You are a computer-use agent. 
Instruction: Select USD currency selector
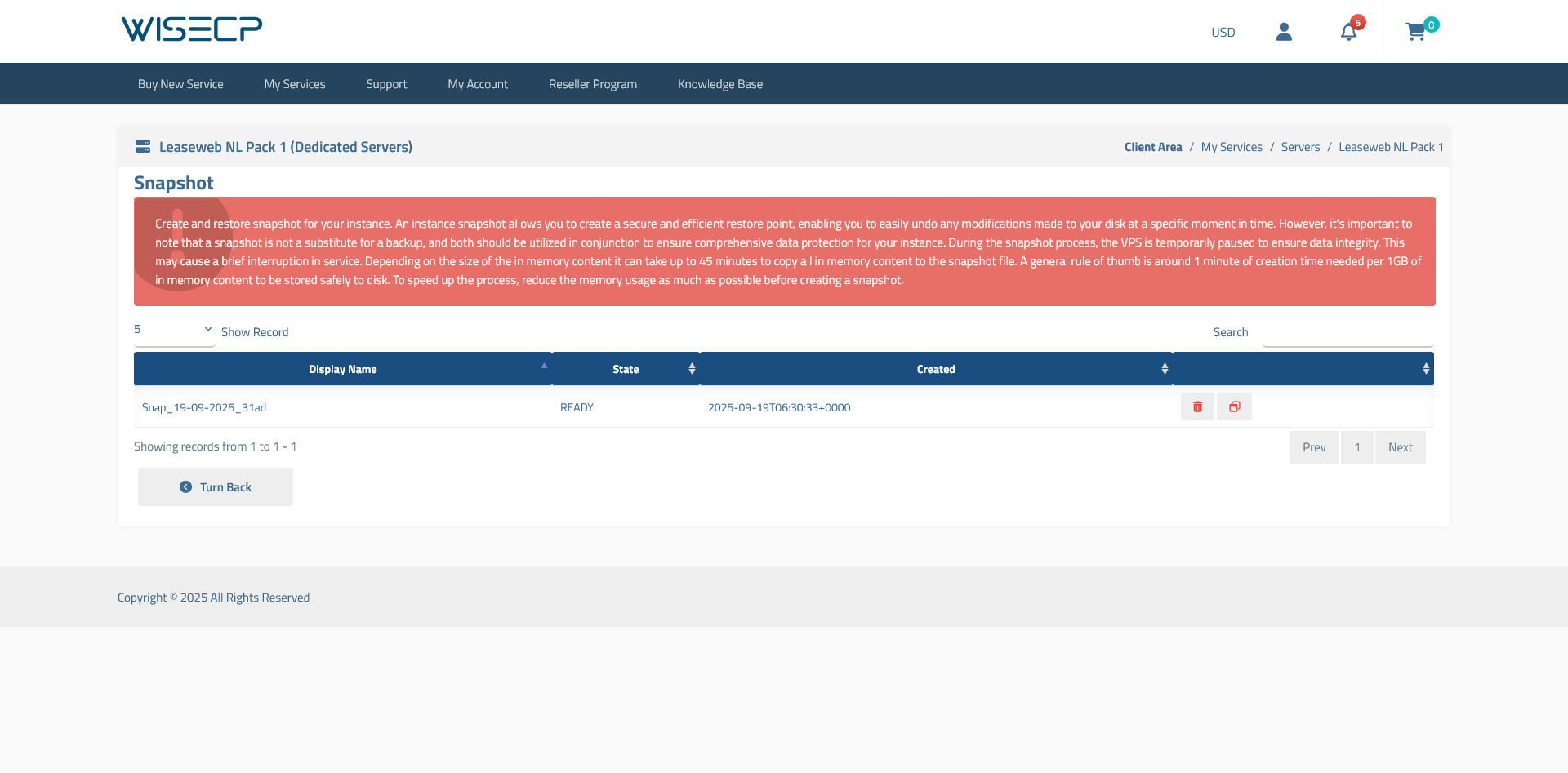1223,33
